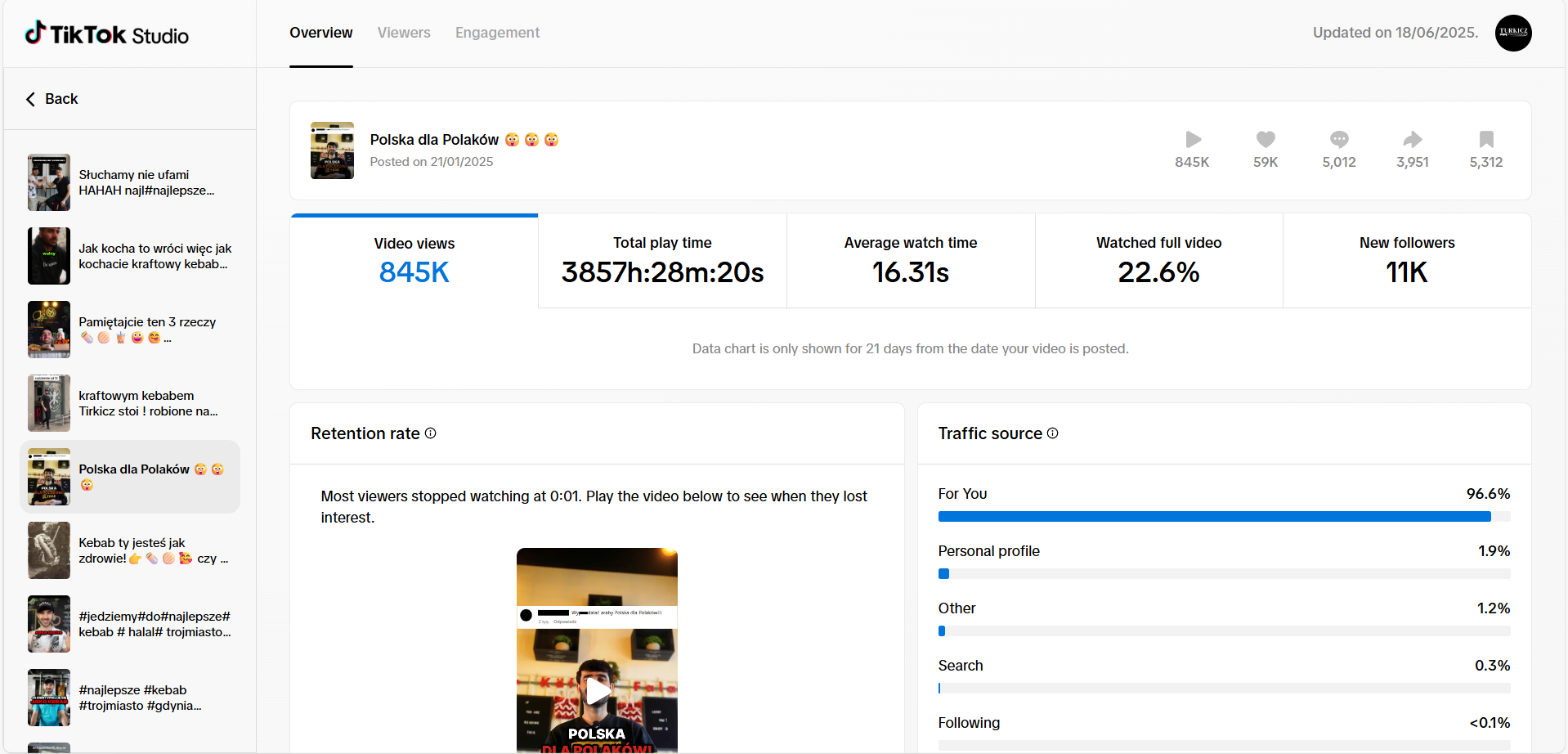Click the TikTok Studio logo
Image resolution: width=1568 pixels, height=754 pixels.
coord(107,34)
